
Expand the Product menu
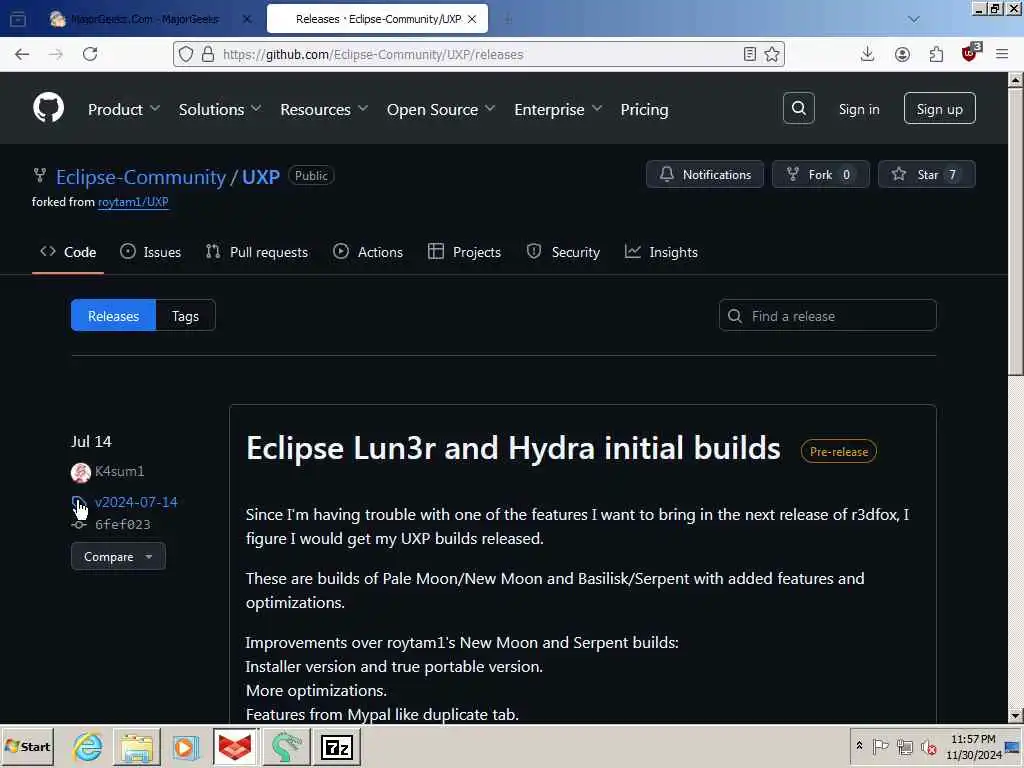(124, 109)
